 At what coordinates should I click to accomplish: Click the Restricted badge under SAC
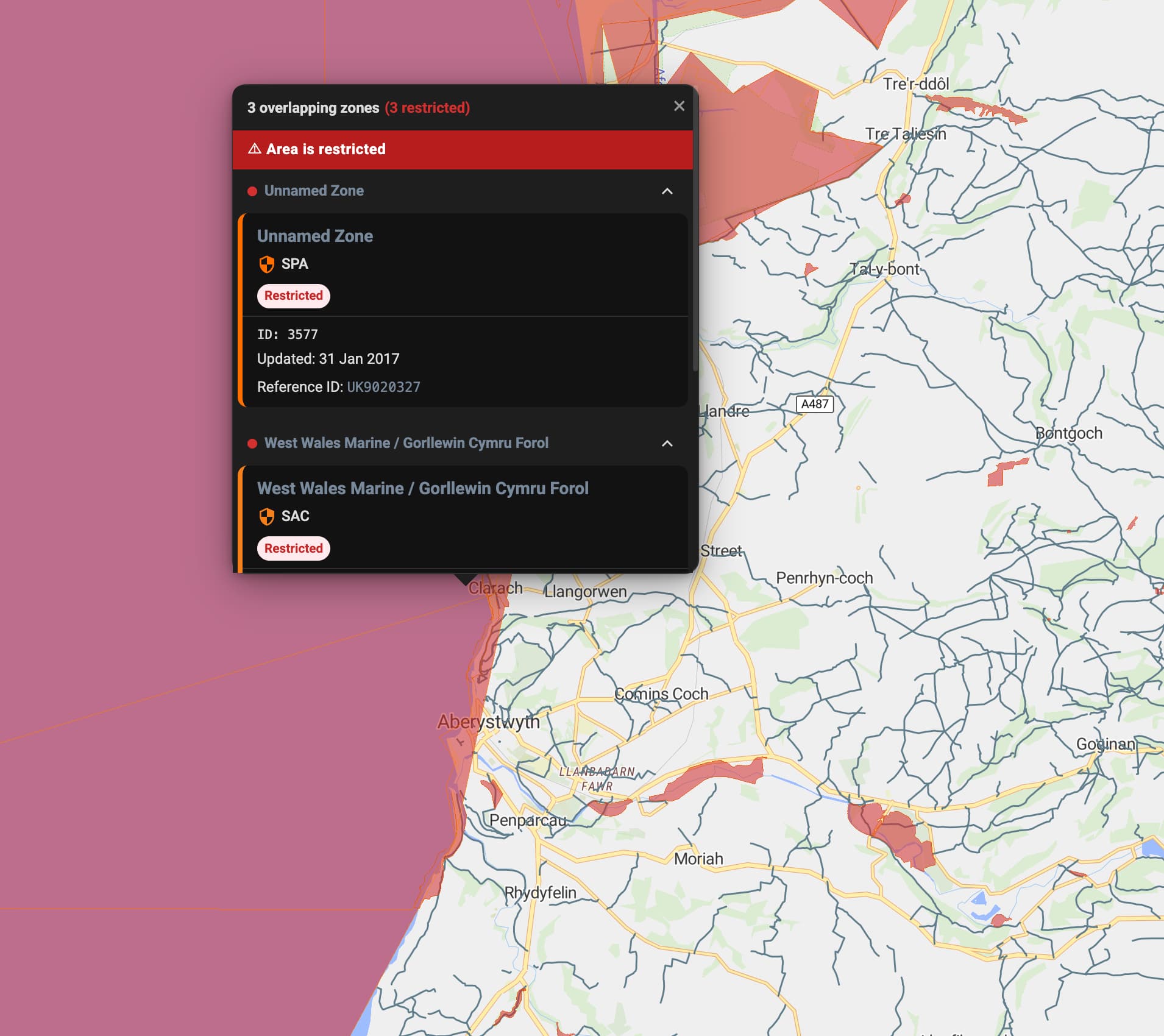[x=293, y=548]
